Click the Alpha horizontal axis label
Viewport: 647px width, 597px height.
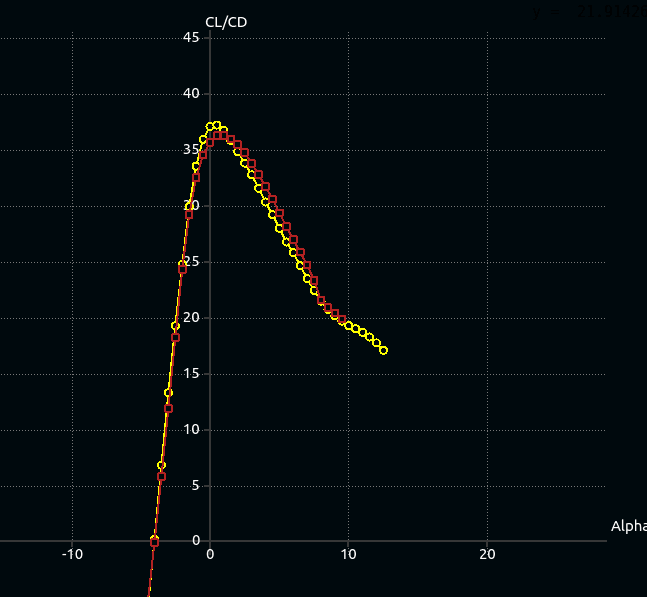pos(628,526)
